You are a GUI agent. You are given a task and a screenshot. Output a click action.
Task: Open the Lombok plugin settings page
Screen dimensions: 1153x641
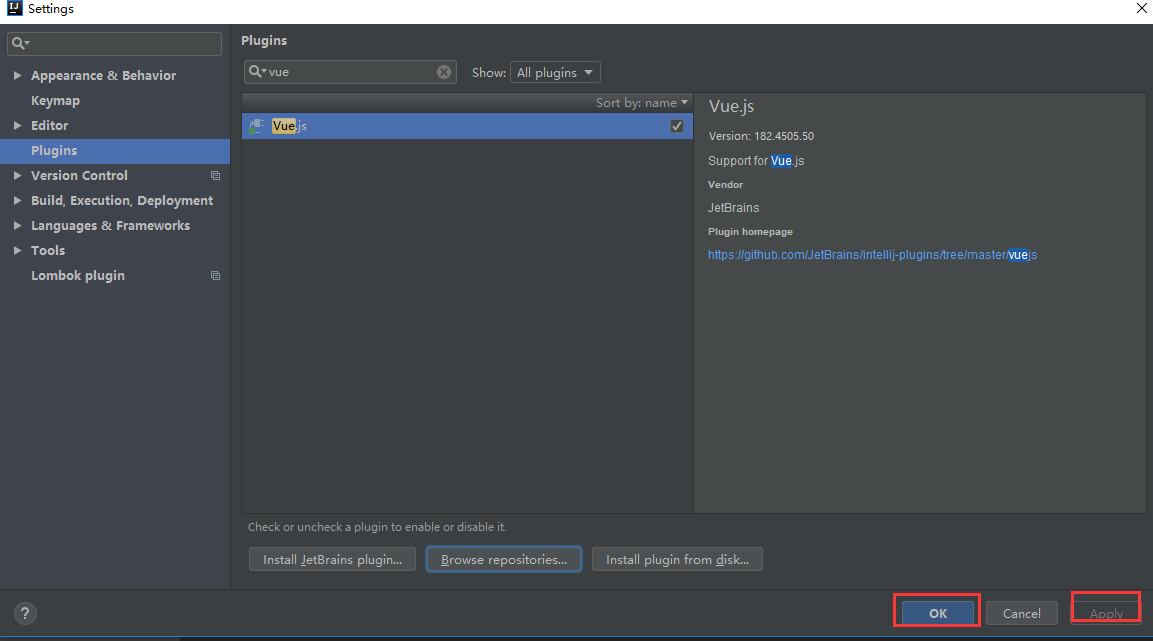click(x=78, y=276)
